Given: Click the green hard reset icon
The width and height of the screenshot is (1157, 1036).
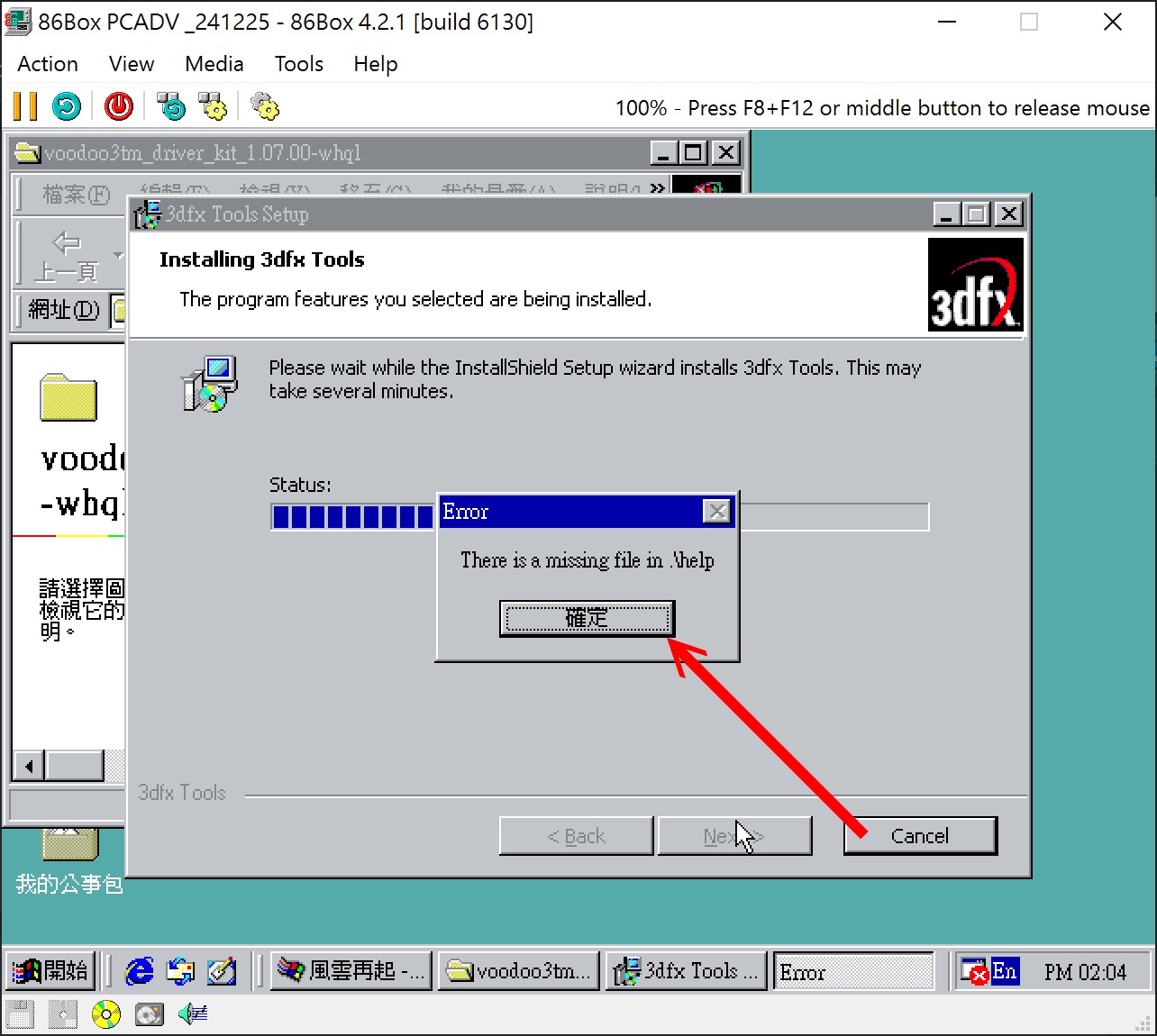Looking at the screenshot, I should click(67, 106).
